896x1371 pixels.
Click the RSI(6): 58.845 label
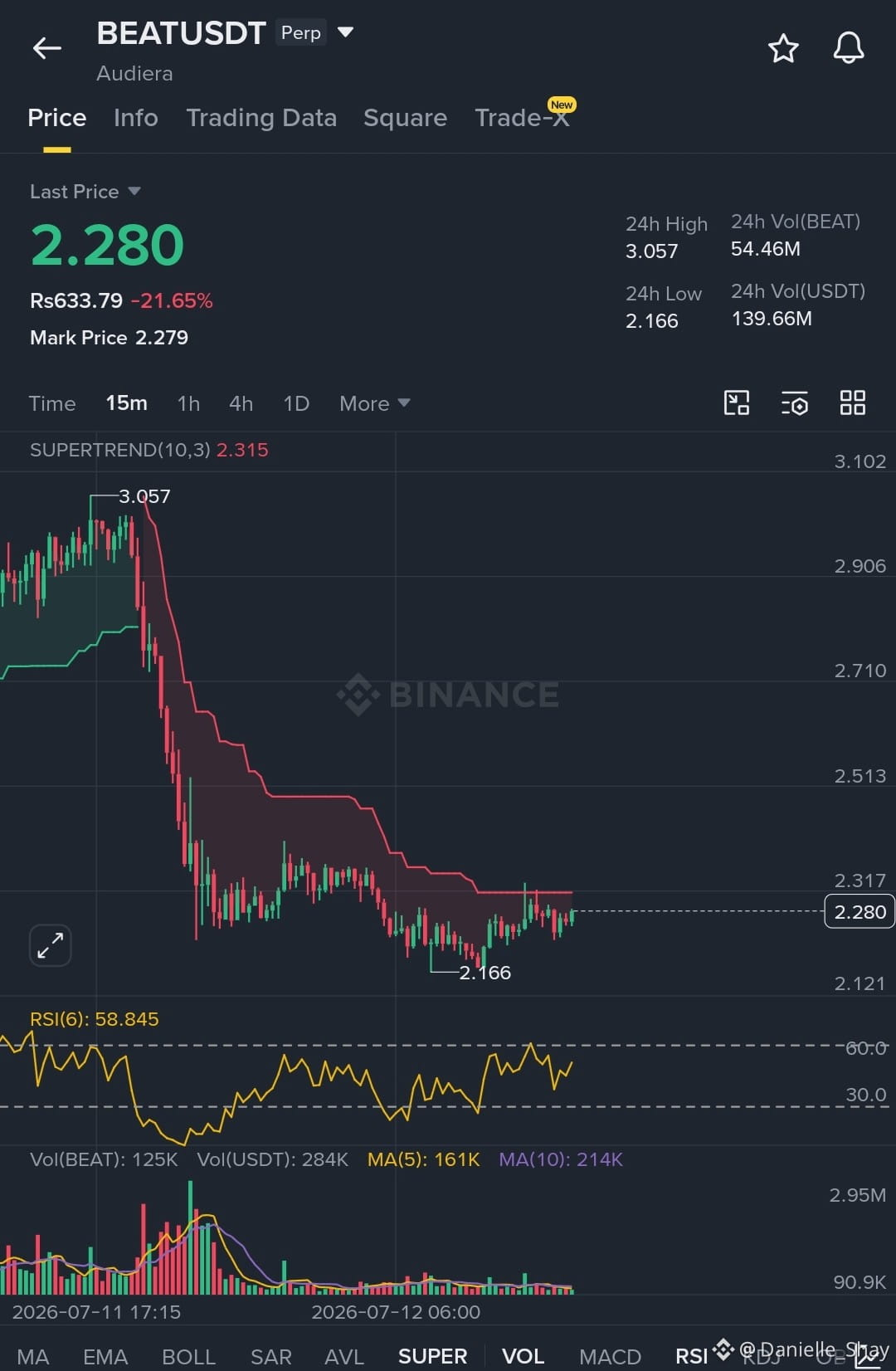[x=94, y=1019]
